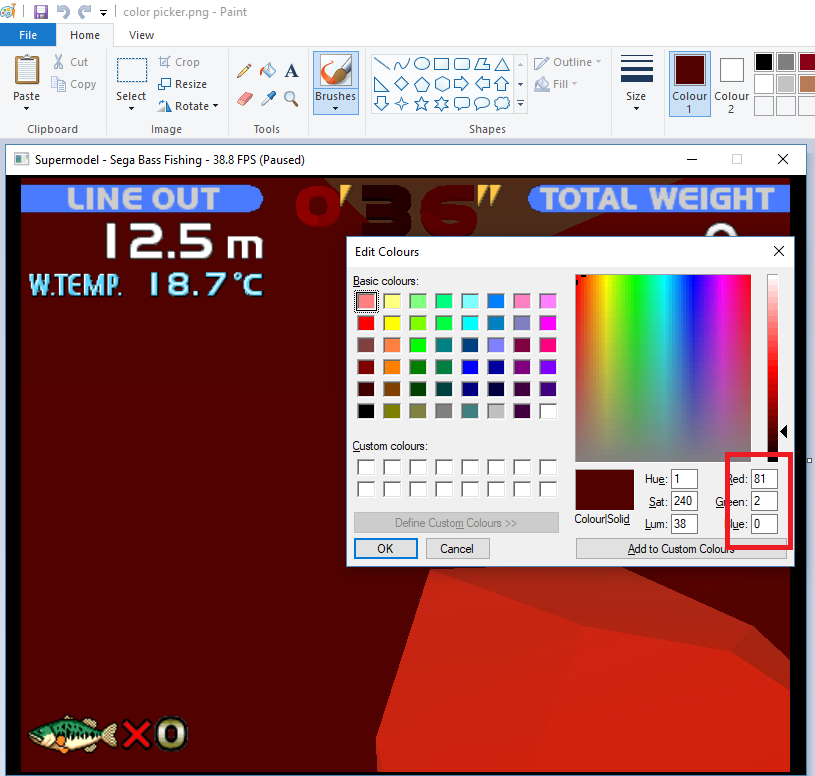Click Add to Custom Colours button
This screenshot has width=815, height=776.
[681, 548]
